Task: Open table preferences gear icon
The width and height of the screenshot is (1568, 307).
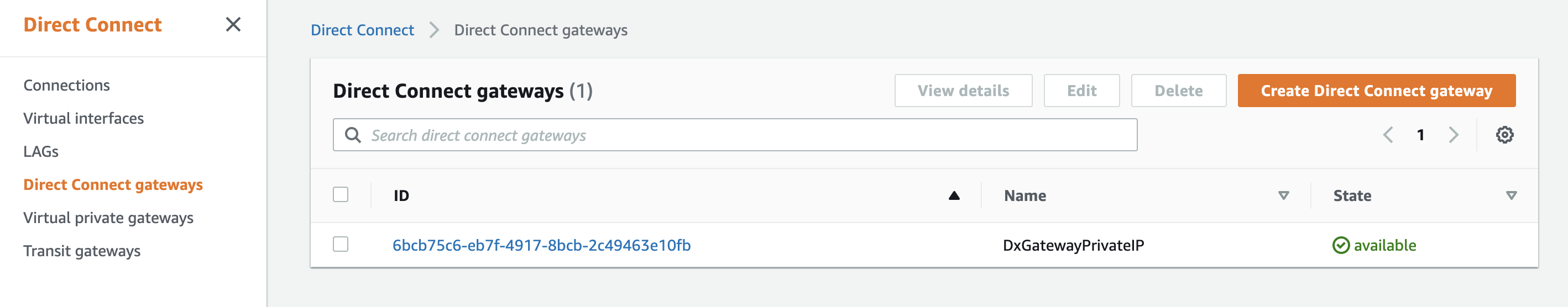Action: click(1505, 135)
